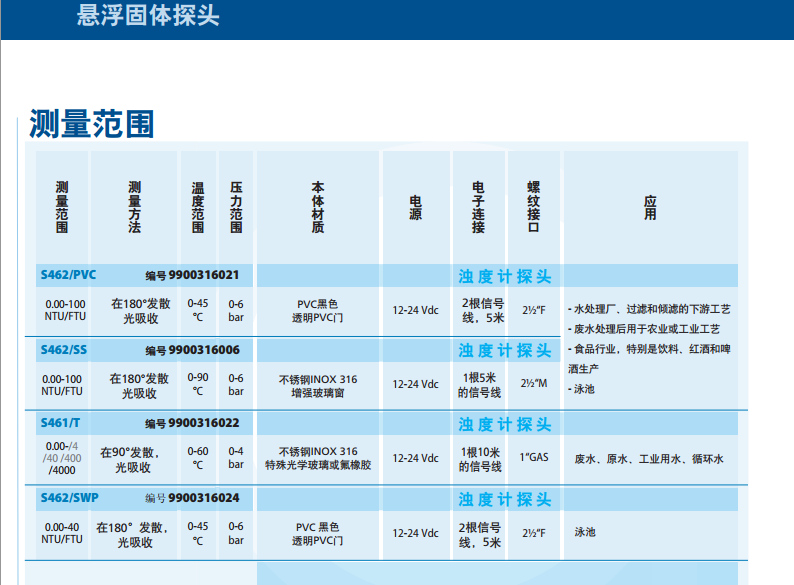Viewport: 794px width, 585px height.
Task: Click the S462/SWP model name
Action: [70, 497]
